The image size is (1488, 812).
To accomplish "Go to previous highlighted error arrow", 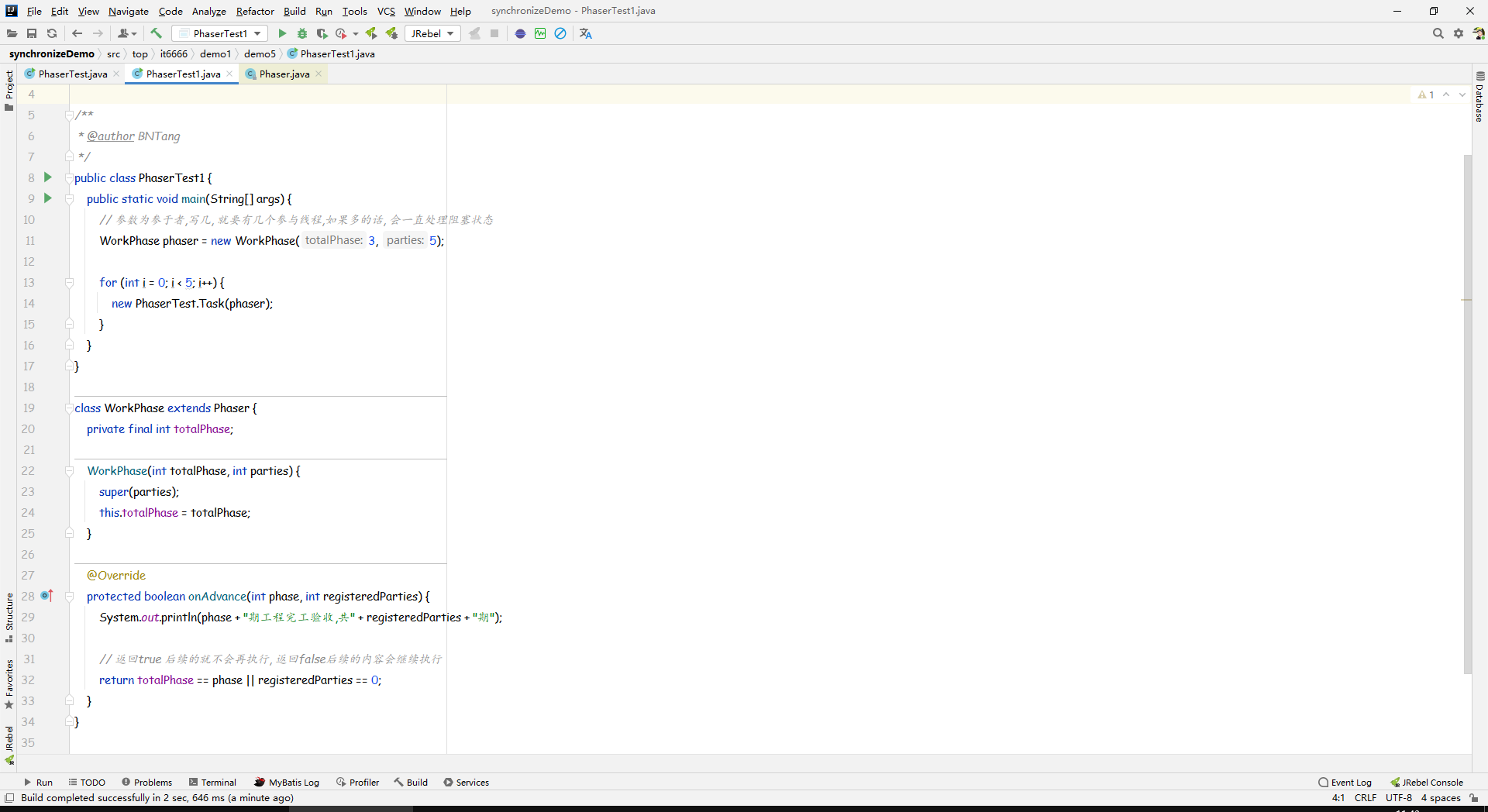I will (1446, 95).
